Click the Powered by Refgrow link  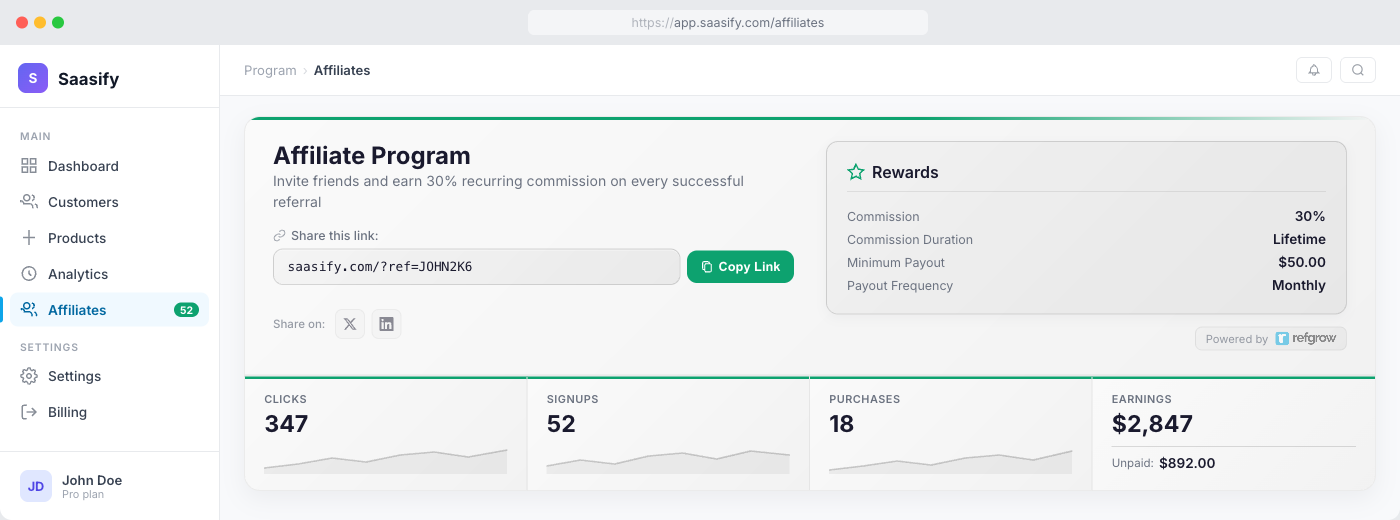[1270, 339]
